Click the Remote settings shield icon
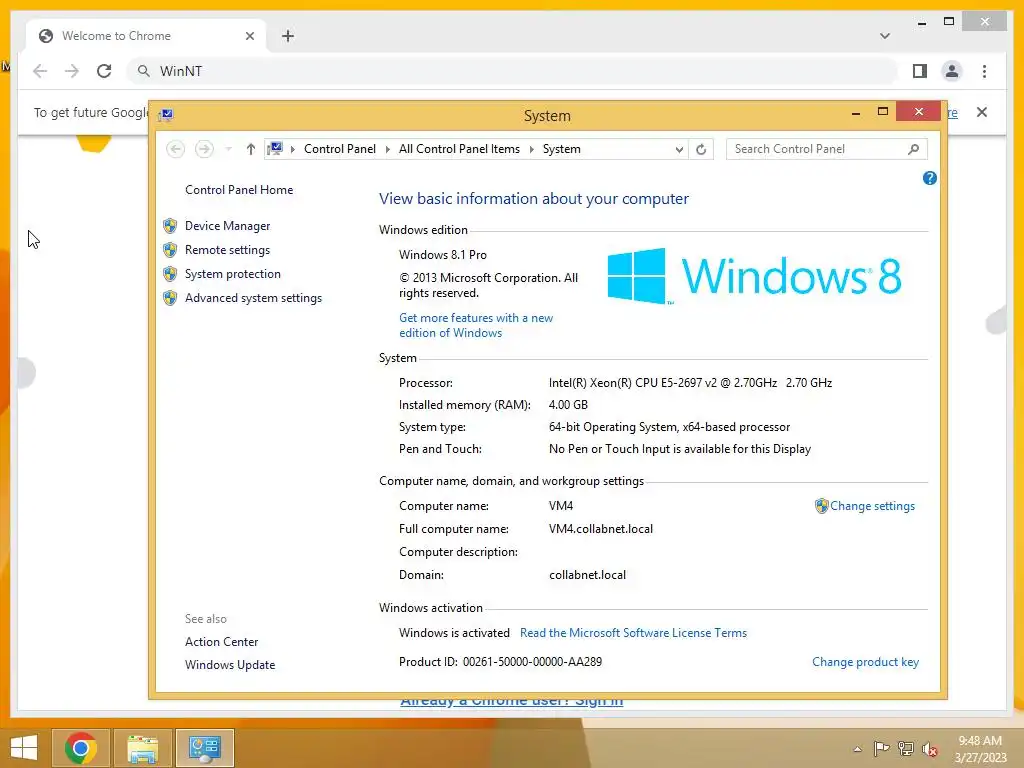This screenshot has height=768, width=1024. 170,250
